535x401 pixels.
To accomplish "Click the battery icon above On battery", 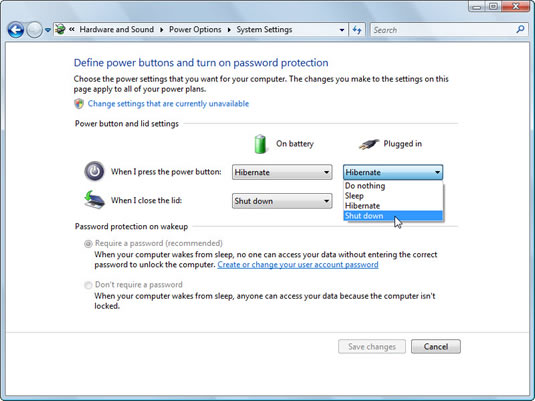I will pyautogui.click(x=260, y=144).
